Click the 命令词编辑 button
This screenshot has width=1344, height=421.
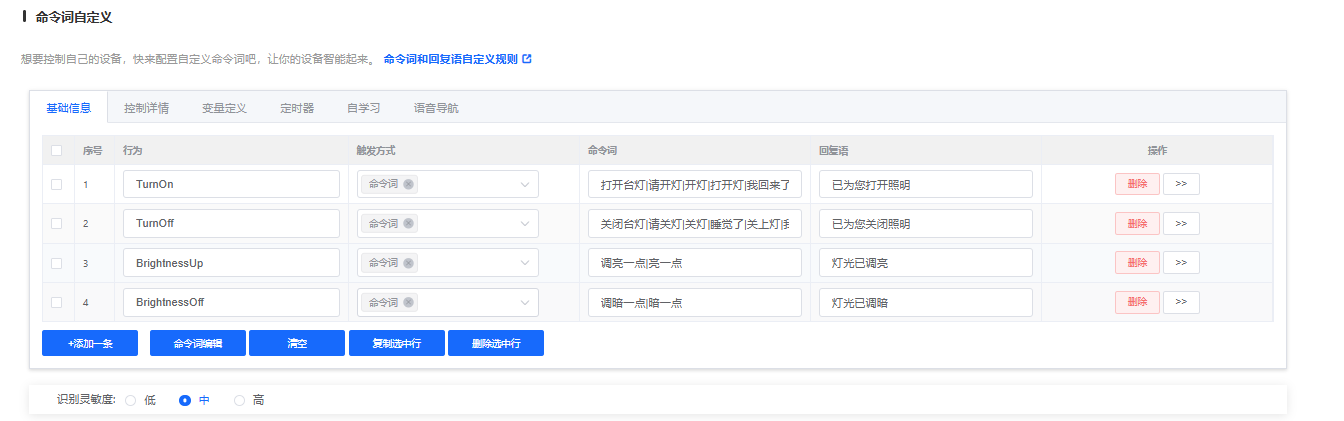click(198, 343)
